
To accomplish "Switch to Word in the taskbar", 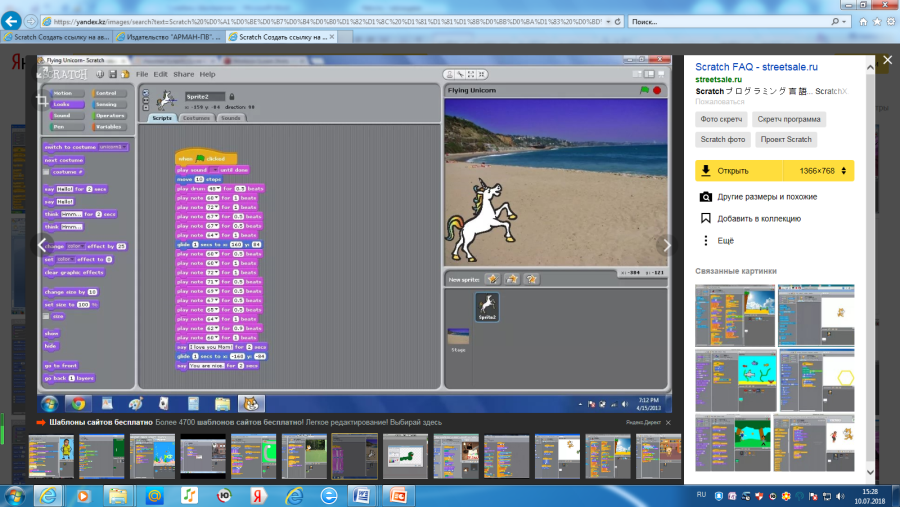I will pyautogui.click(x=362, y=496).
